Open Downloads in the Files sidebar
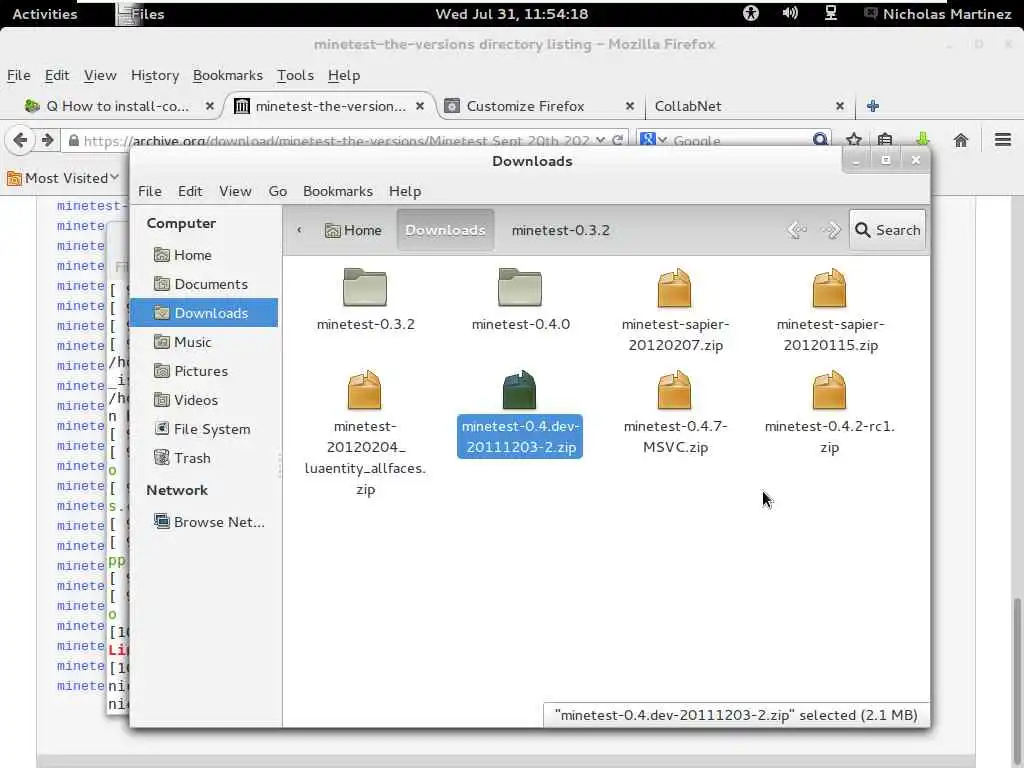 click(x=204, y=313)
